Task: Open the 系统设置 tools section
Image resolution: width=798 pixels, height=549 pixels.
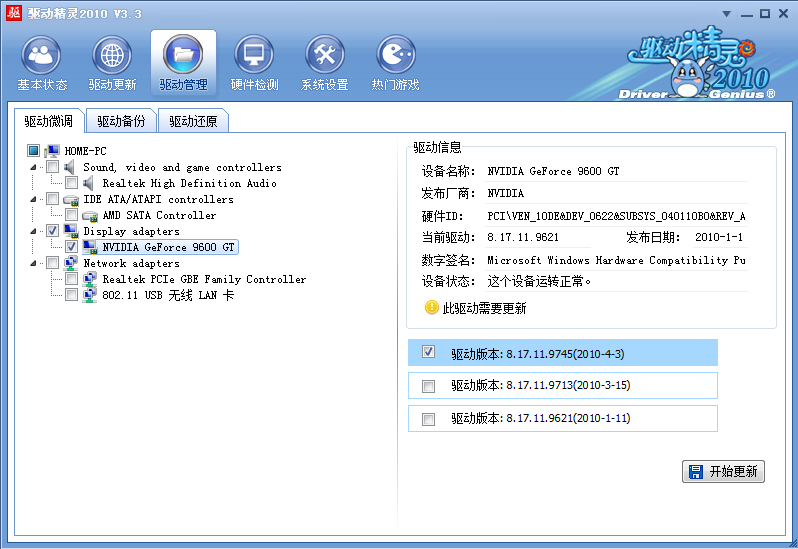Action: (x=325, y=63)
